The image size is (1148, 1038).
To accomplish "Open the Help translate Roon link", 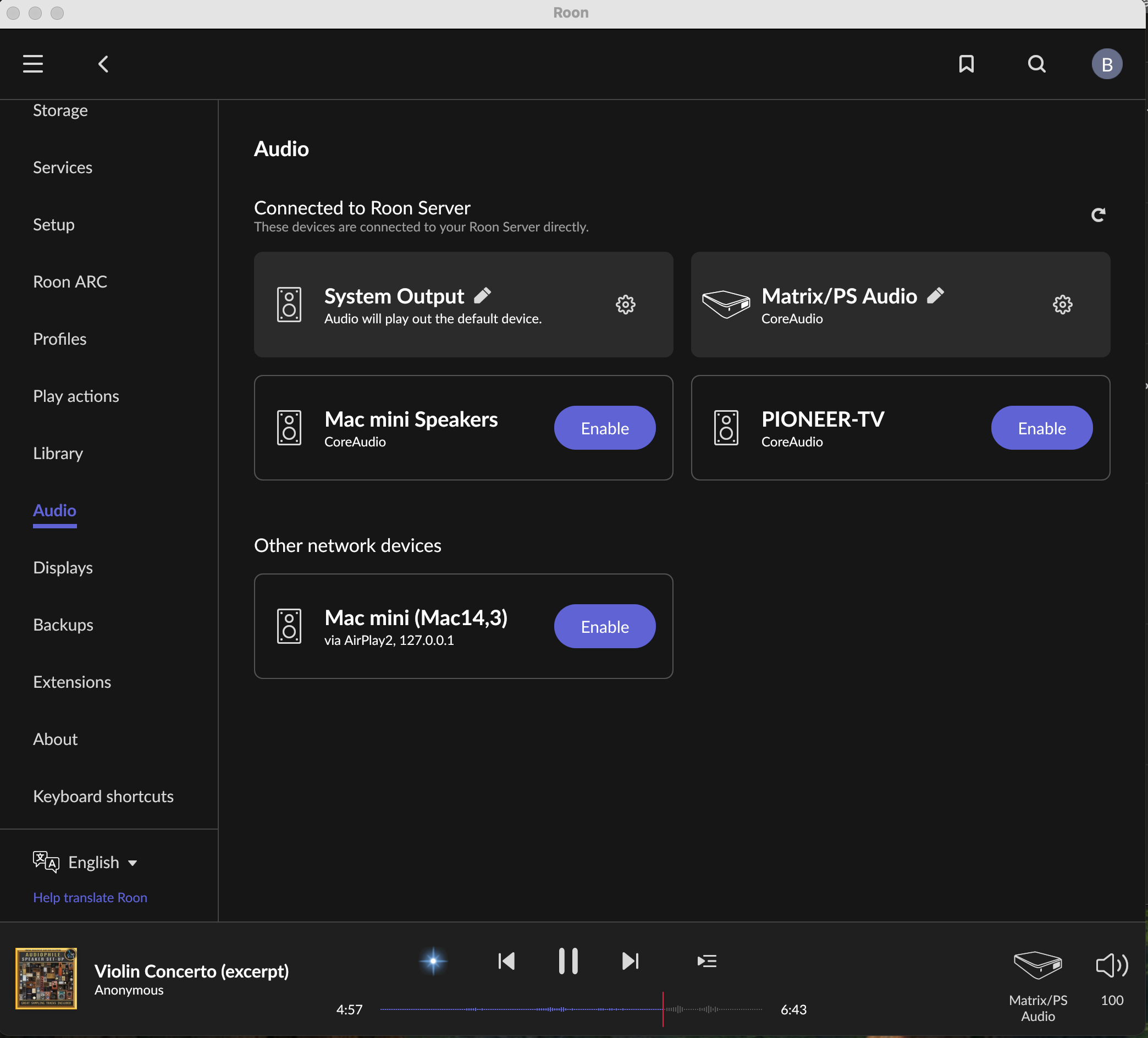I will coord(90,897).
